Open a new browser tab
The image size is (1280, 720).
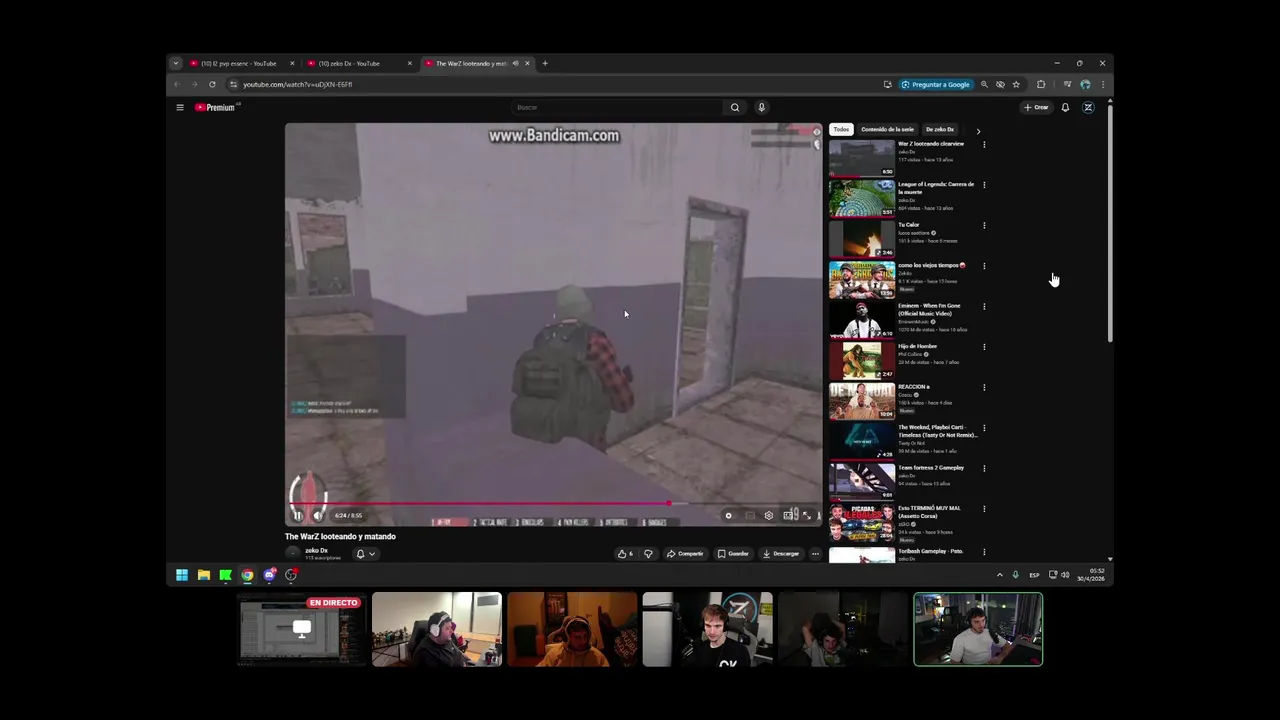click(545, 63)
